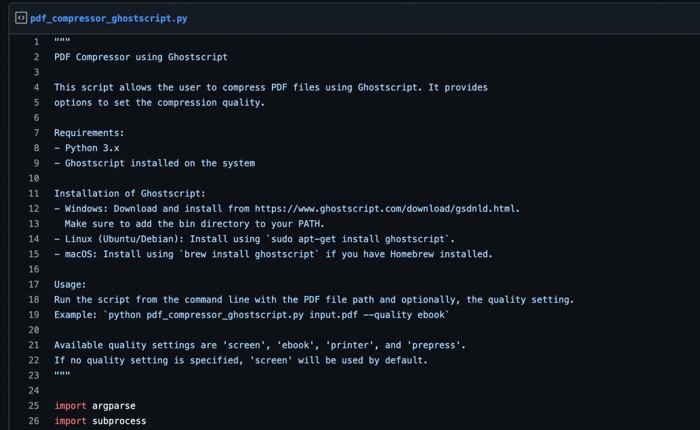The height and width of the screenshot is (430, 700).
Task: Select line number 19
Action: pyautogui.click(x=34, y=315)
